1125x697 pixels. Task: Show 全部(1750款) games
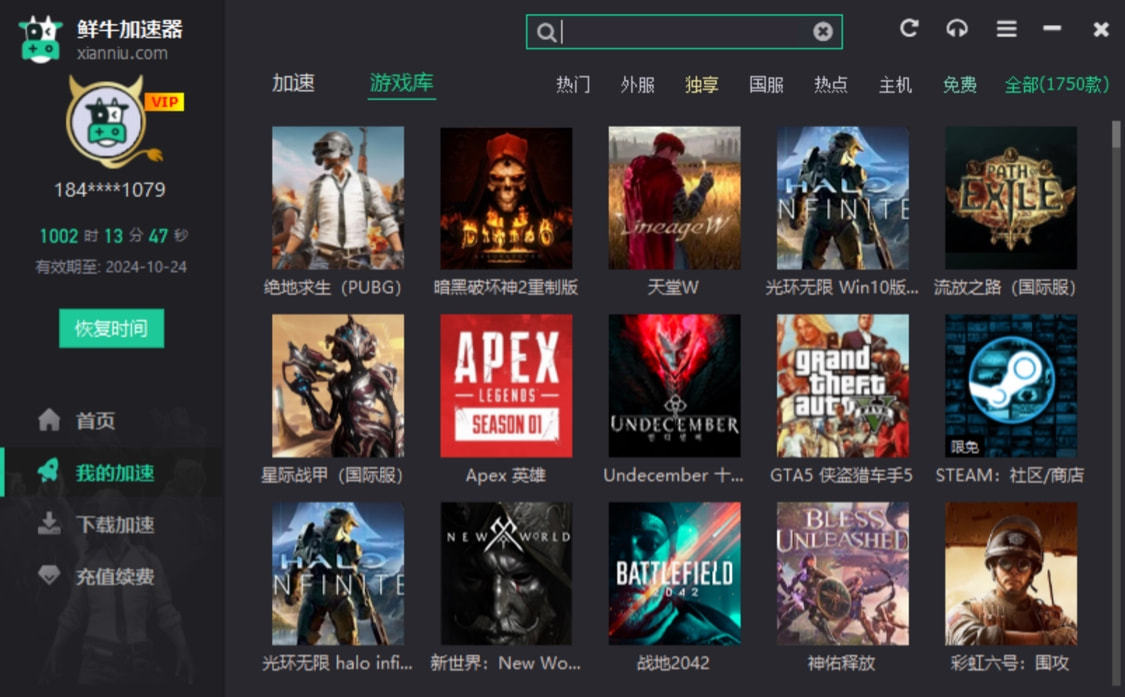click(1057, 85)
